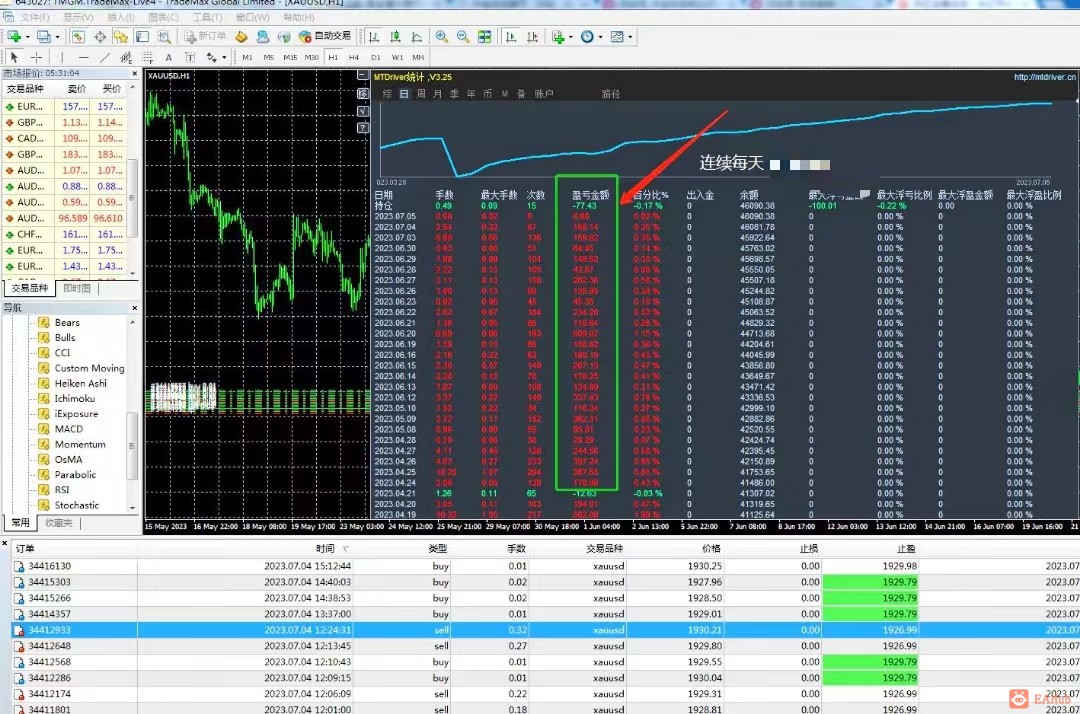Expand the Profiles dropdown arrow
The height and width of the screenshot is (714, 1080).
point(57,36)
